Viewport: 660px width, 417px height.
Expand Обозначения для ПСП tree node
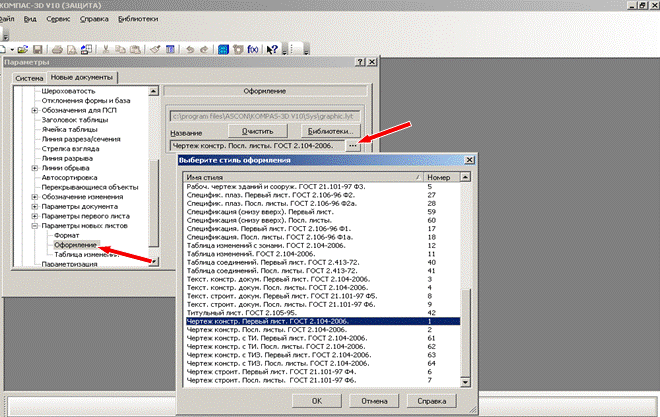(35, 110)
